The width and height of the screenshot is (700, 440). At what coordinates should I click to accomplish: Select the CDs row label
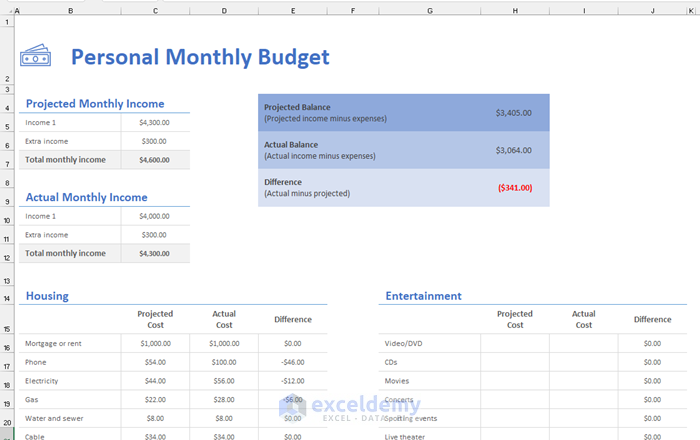click(x=391, y=362)
